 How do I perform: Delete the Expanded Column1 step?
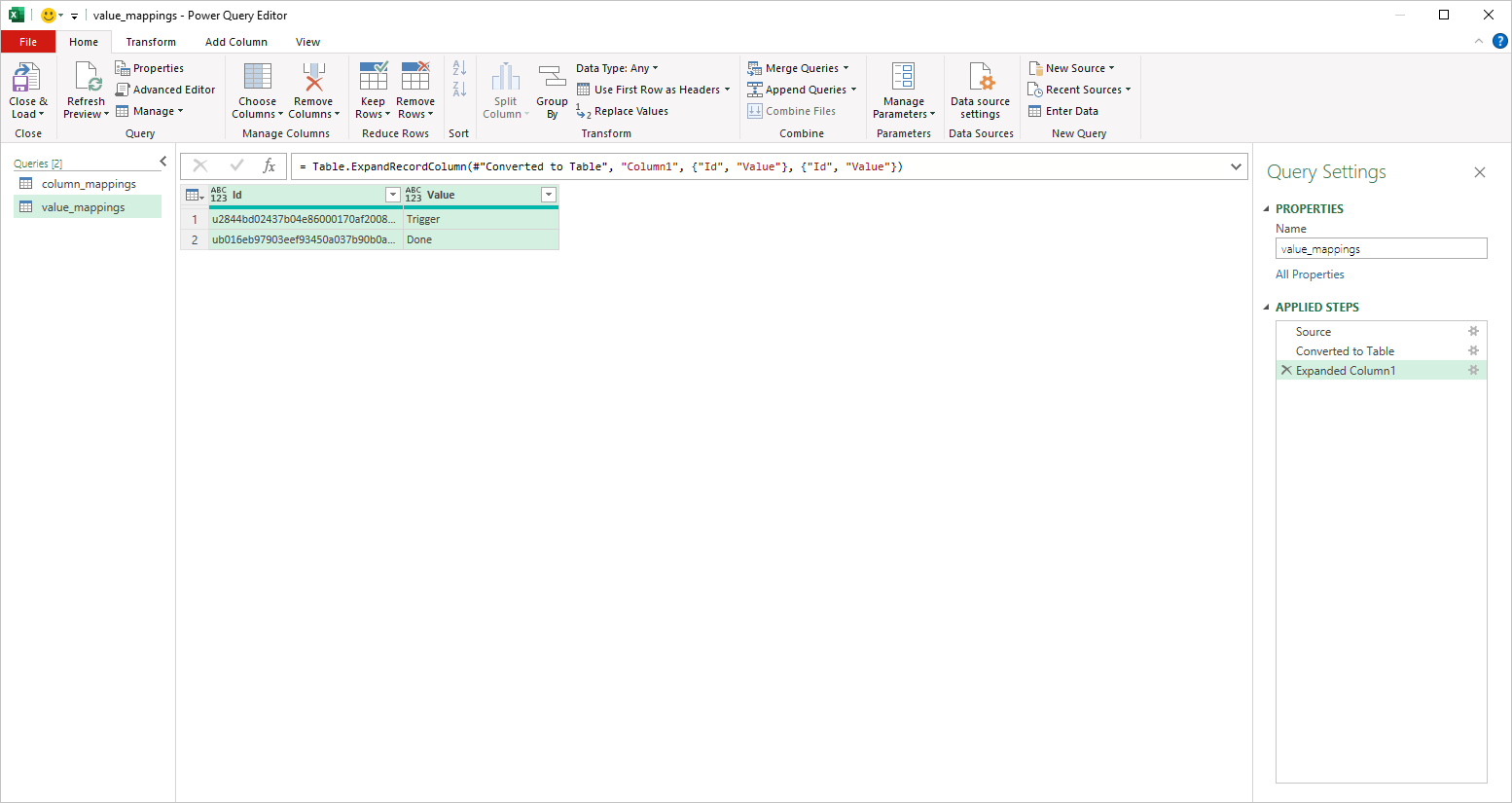(1286, 370)
